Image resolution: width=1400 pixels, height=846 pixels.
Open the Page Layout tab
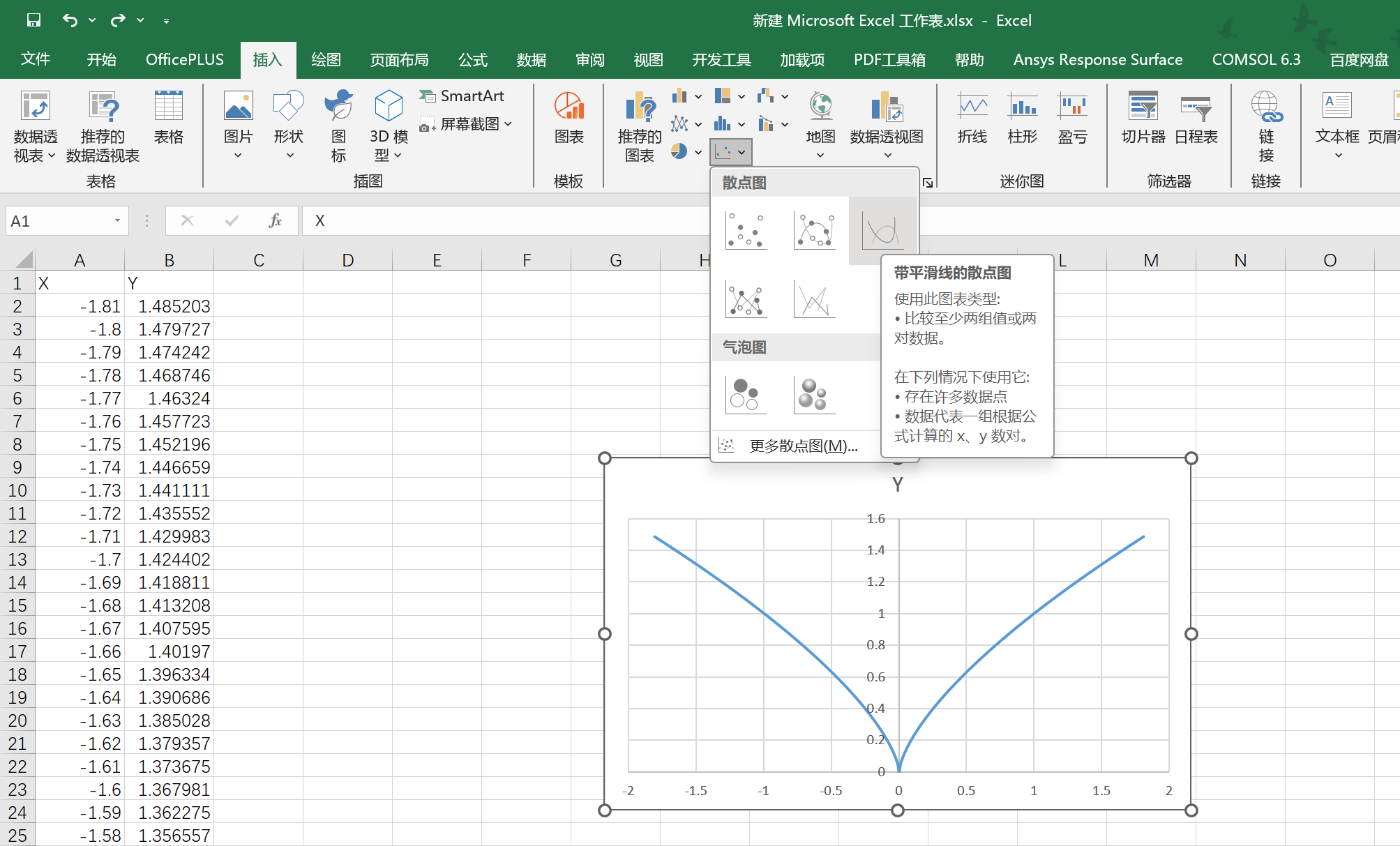click(x=399, y=60)
